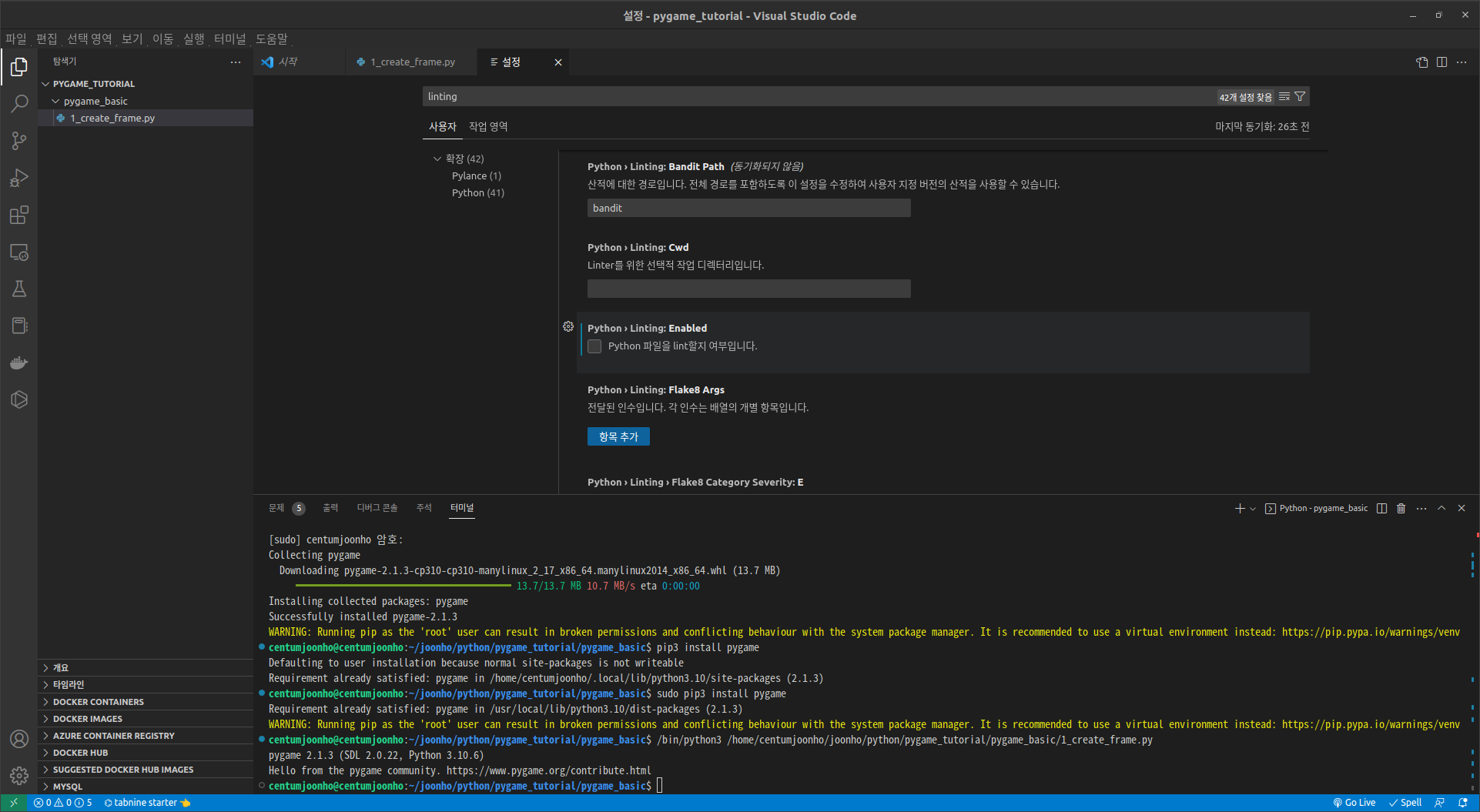This screenshot has height=812, width=1480.
Task: Kill the active terminal with the trash icon
Action: pyautogui.click(x=1401, y=508)
